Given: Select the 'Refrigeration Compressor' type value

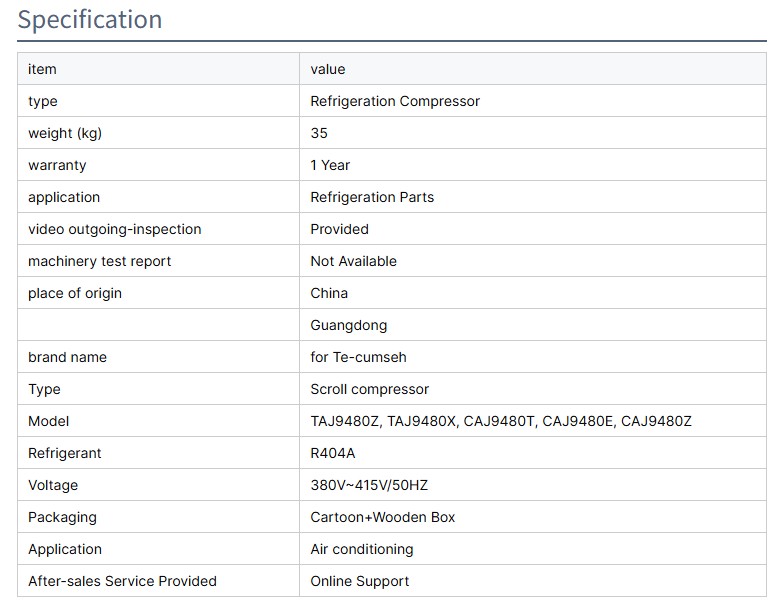Looking at the screenshot, I should coord(395,101).
